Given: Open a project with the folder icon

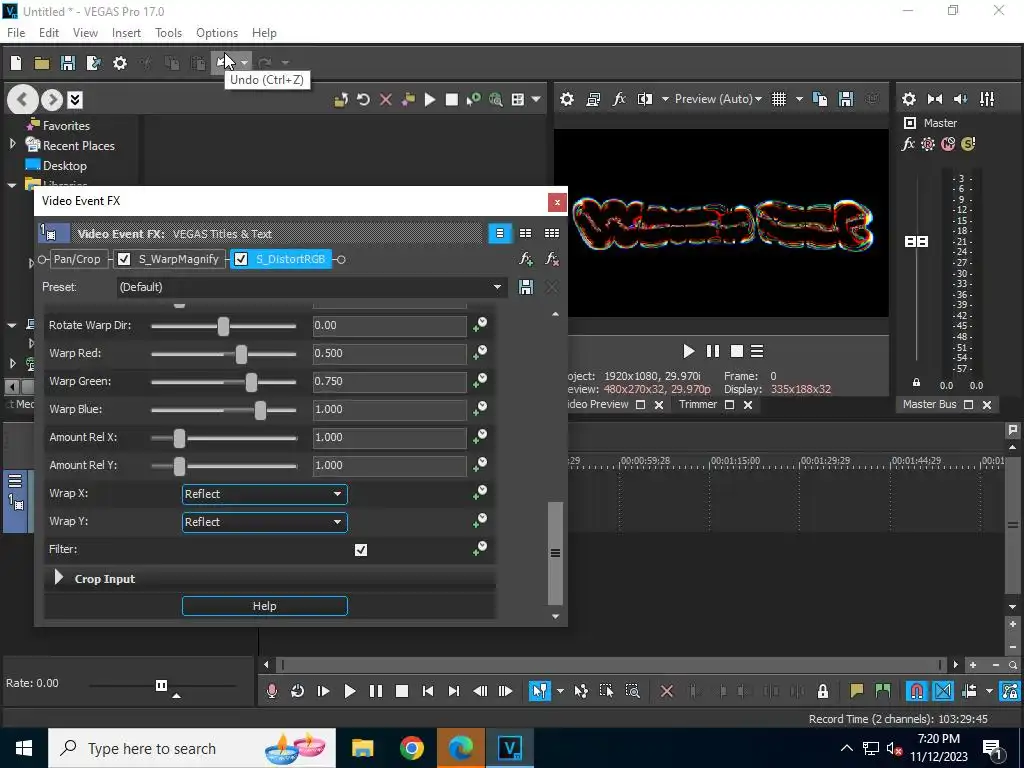Looking at the screenshot, I should [42, 63].
